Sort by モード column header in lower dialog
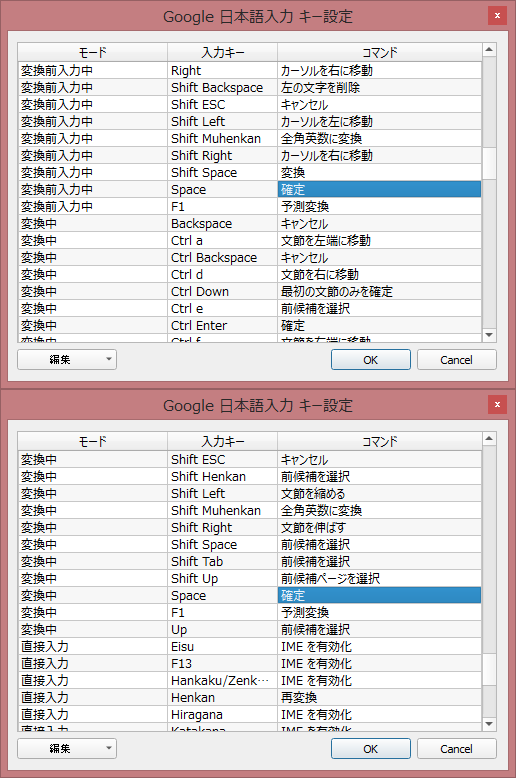Screen dimensions: 516x778 tap(93, 441)
